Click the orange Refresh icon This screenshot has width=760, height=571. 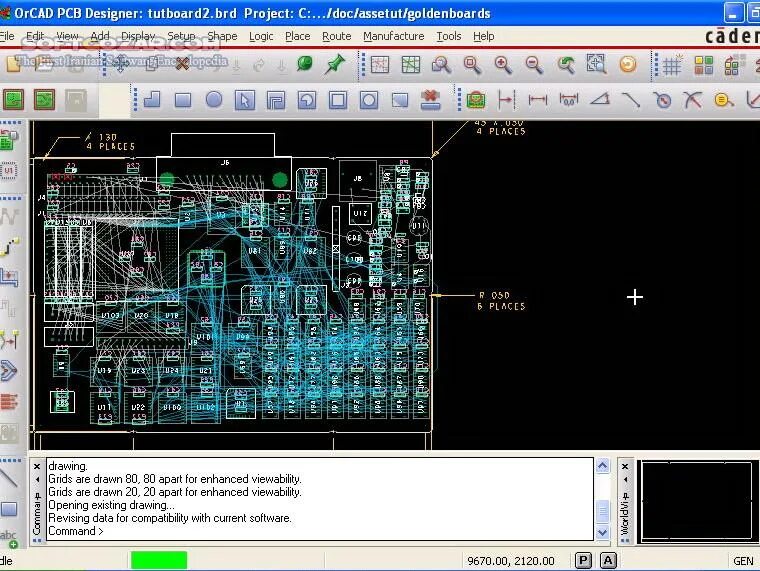point(628,64)
